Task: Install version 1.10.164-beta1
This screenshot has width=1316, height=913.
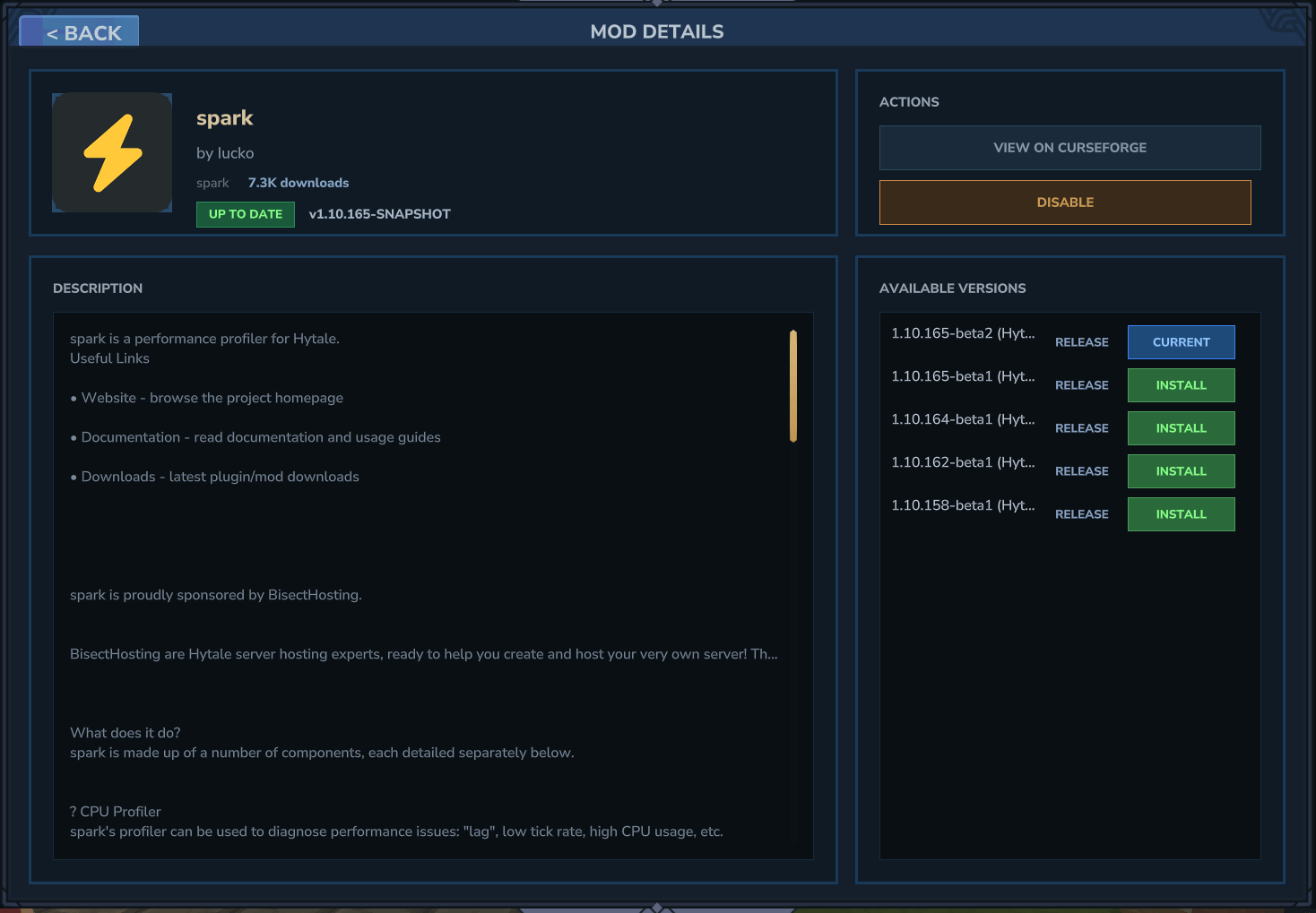Action: (x=1181, y=428)
